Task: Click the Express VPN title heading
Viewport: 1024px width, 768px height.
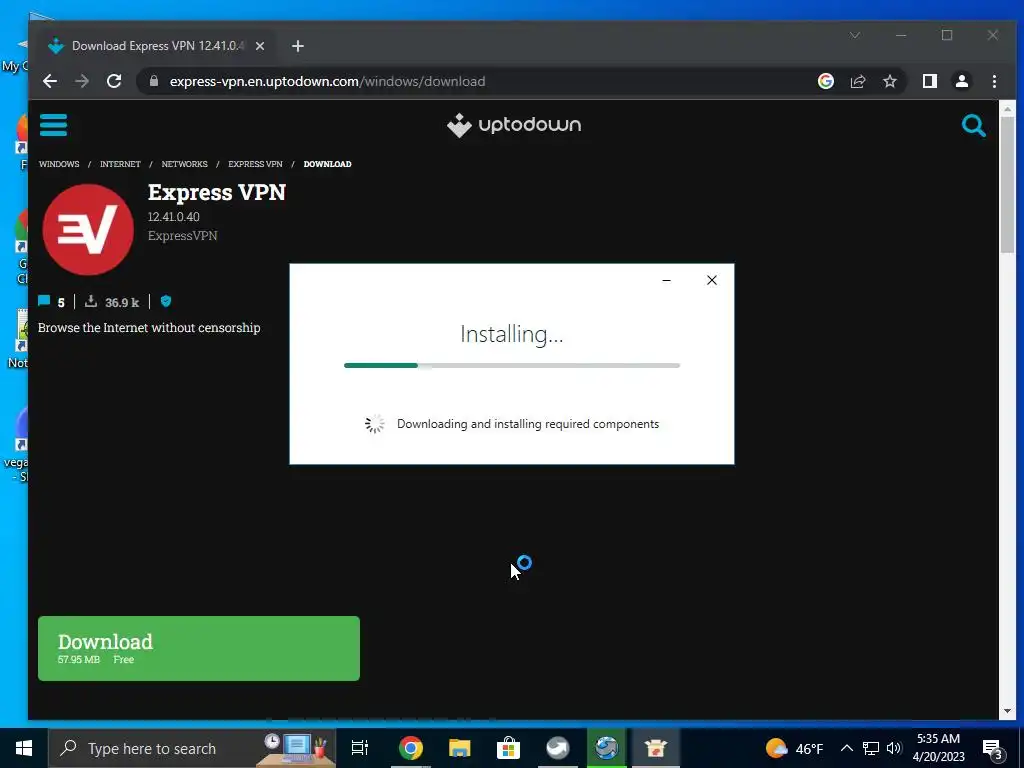Action: 216,193
